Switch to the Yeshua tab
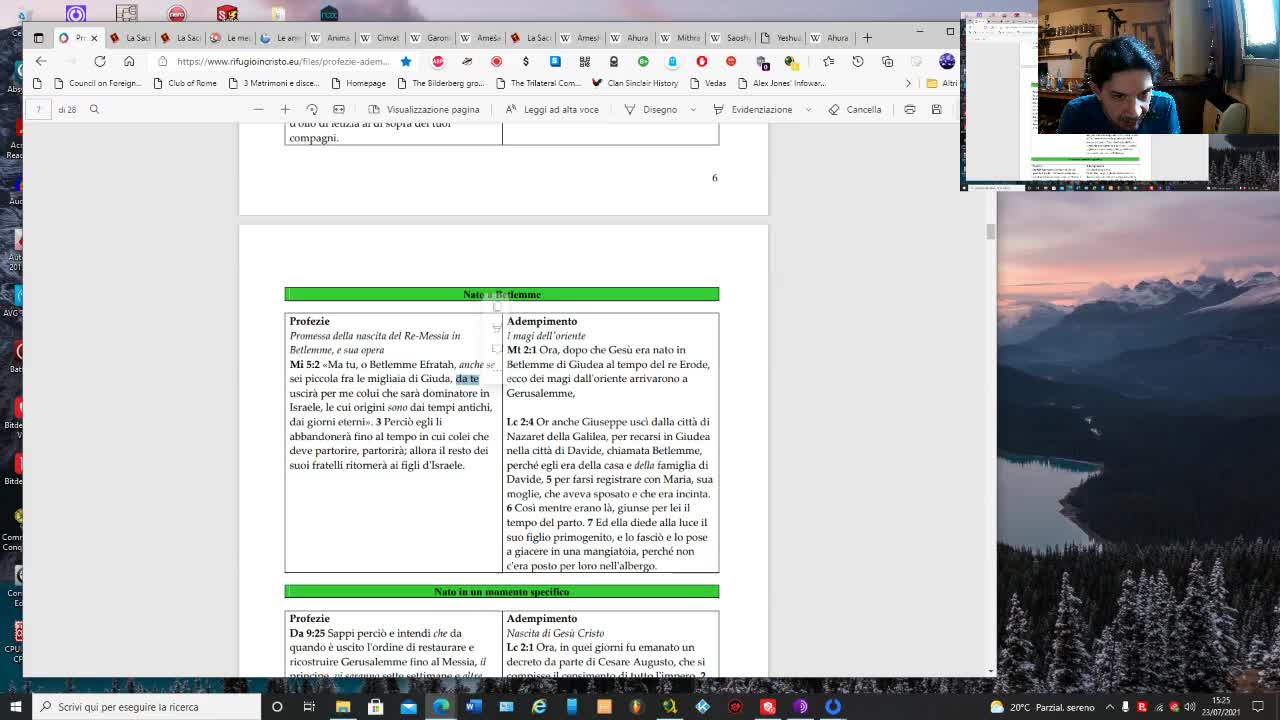 781,38
